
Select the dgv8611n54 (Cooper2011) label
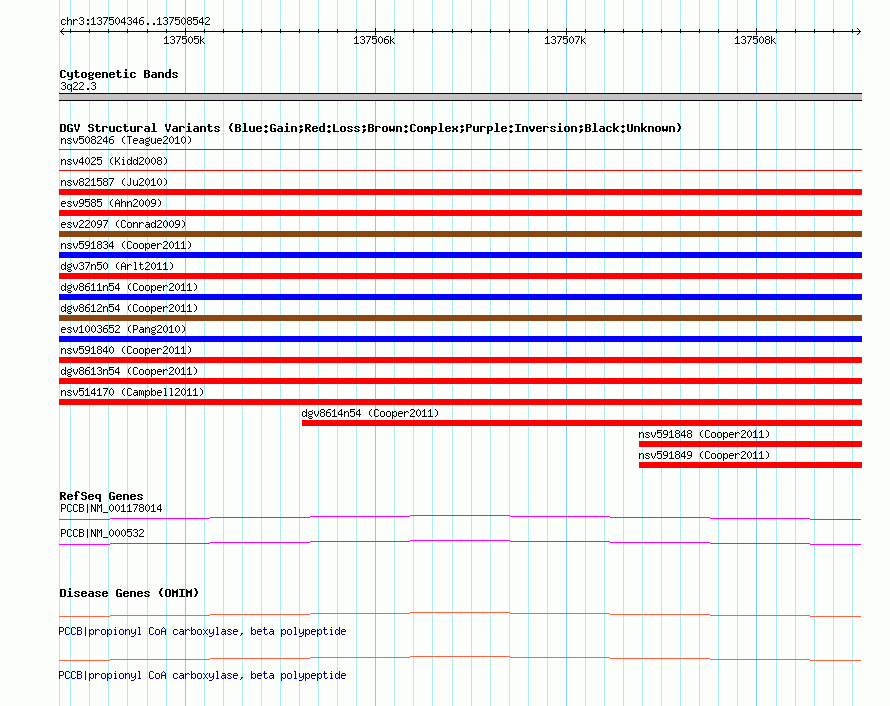(x=129, y=287)
